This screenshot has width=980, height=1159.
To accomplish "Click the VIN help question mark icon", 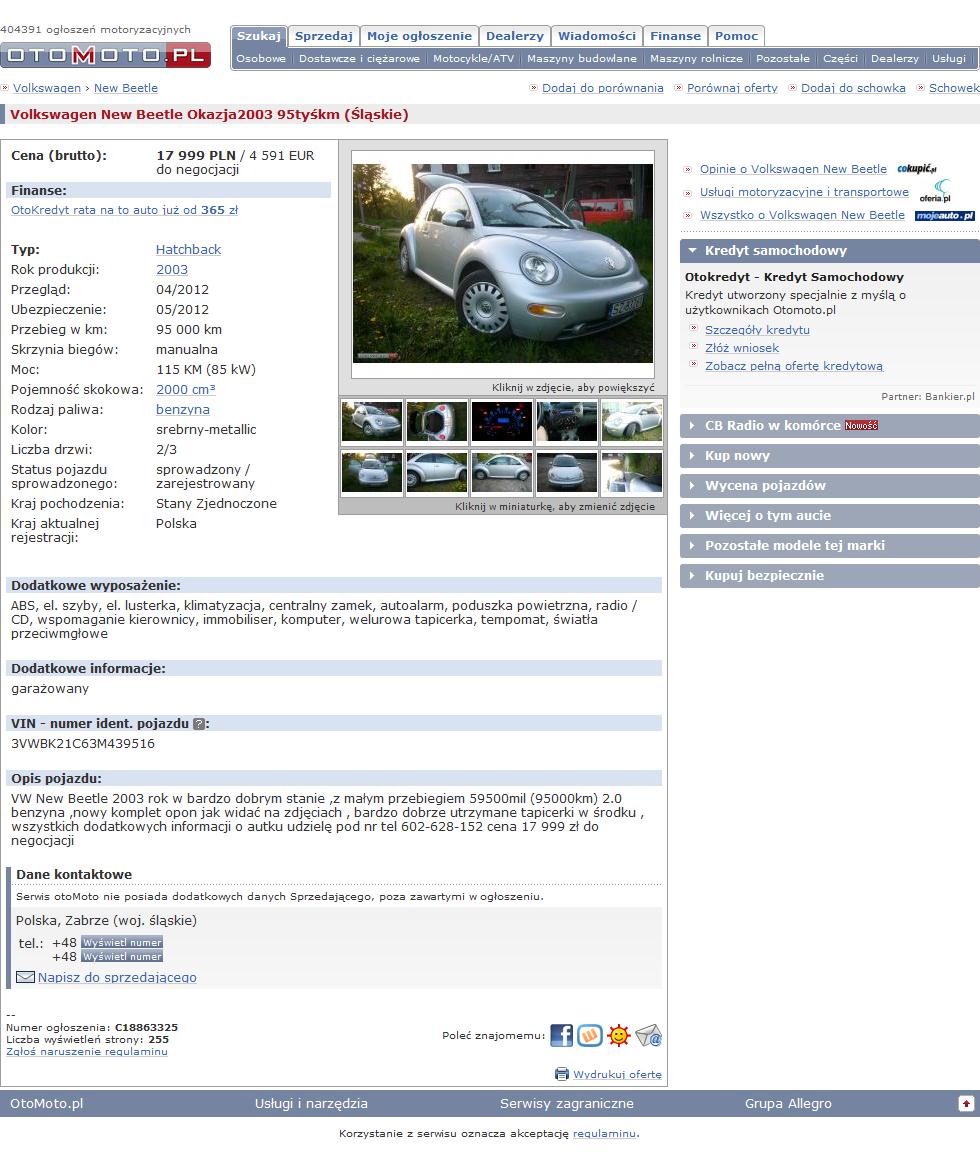I will [199, 724].
